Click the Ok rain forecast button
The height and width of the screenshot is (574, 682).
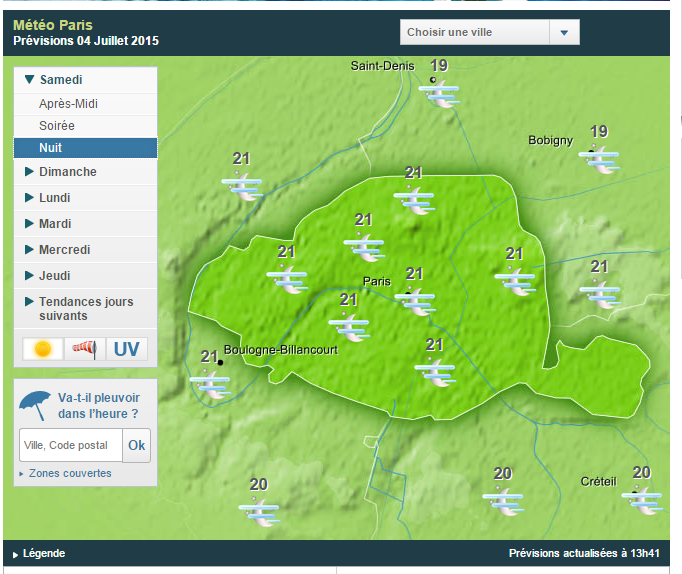[x=137, y=445]
